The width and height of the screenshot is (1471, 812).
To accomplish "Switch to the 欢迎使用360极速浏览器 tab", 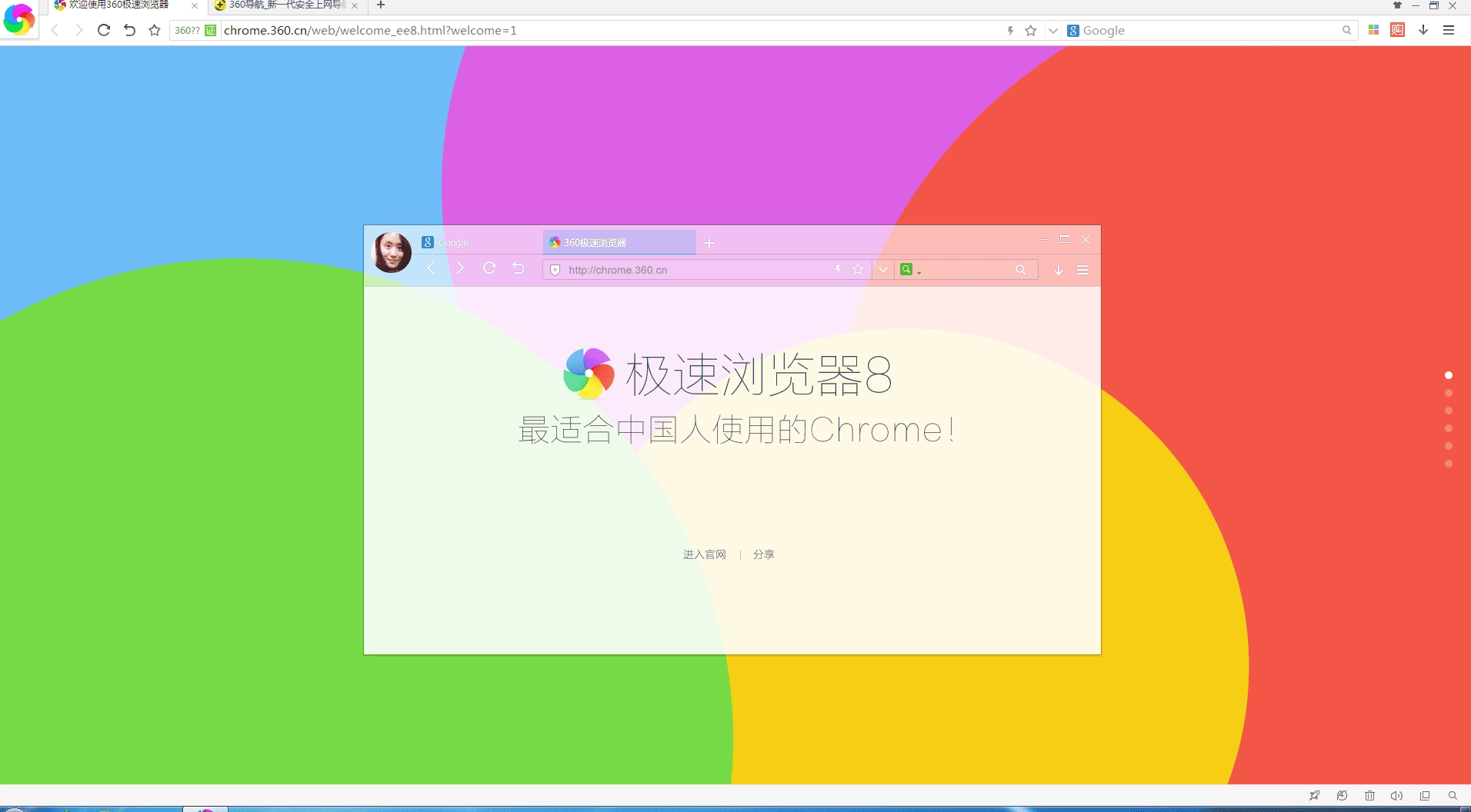I will click(x=118, y=5).
